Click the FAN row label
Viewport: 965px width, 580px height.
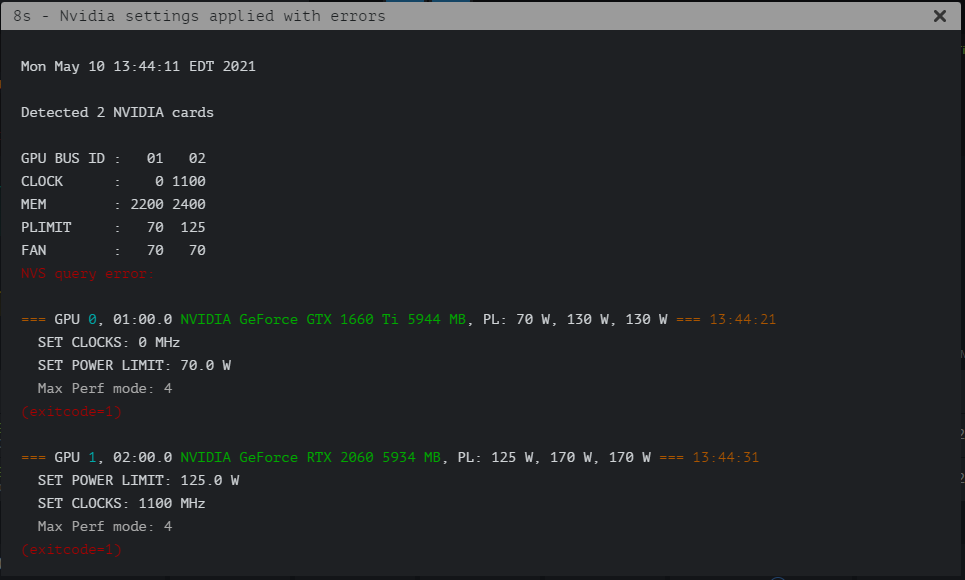click(33, 251)
